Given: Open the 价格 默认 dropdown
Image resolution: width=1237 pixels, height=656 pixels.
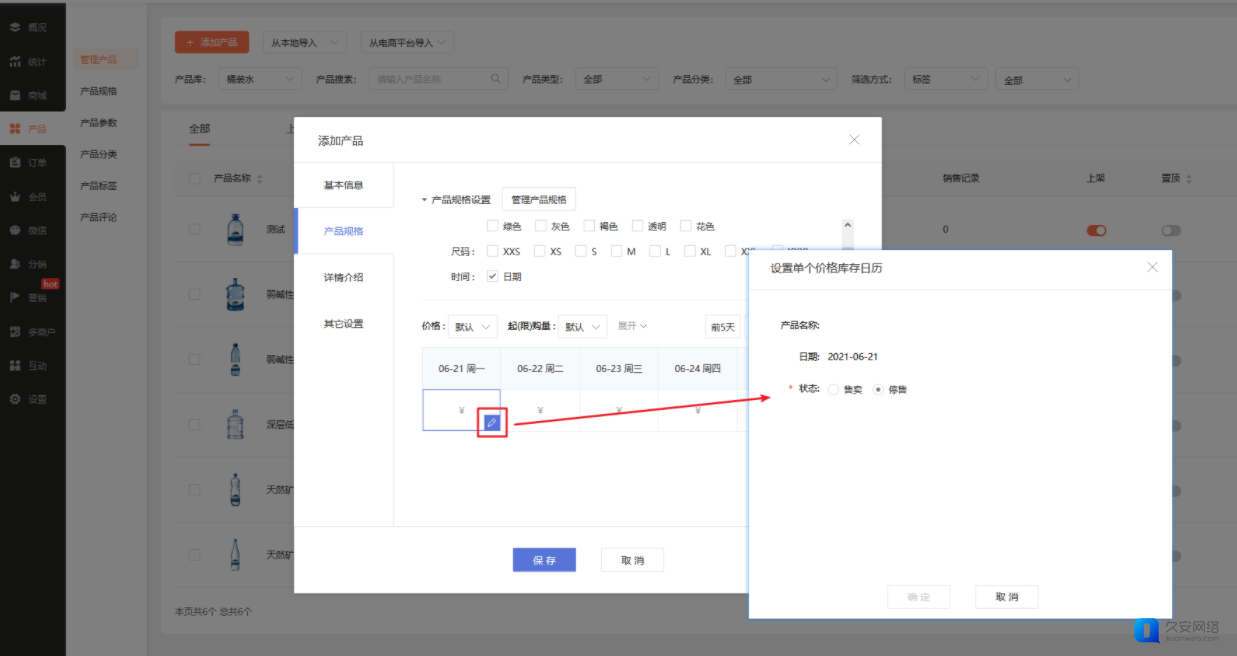Looking at the screenshot, I should (x=472, y=327).
